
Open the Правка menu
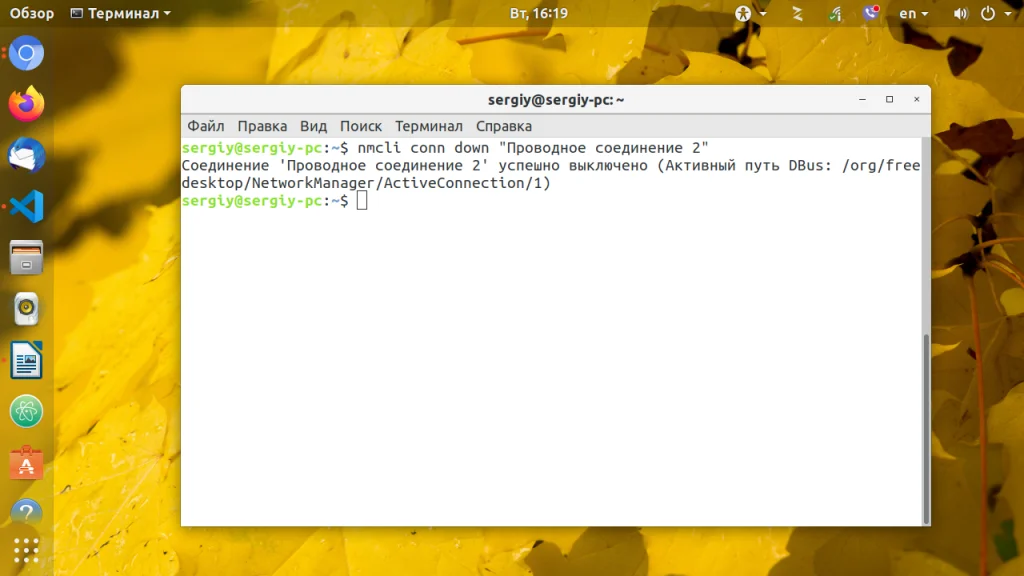coord(262,126)
